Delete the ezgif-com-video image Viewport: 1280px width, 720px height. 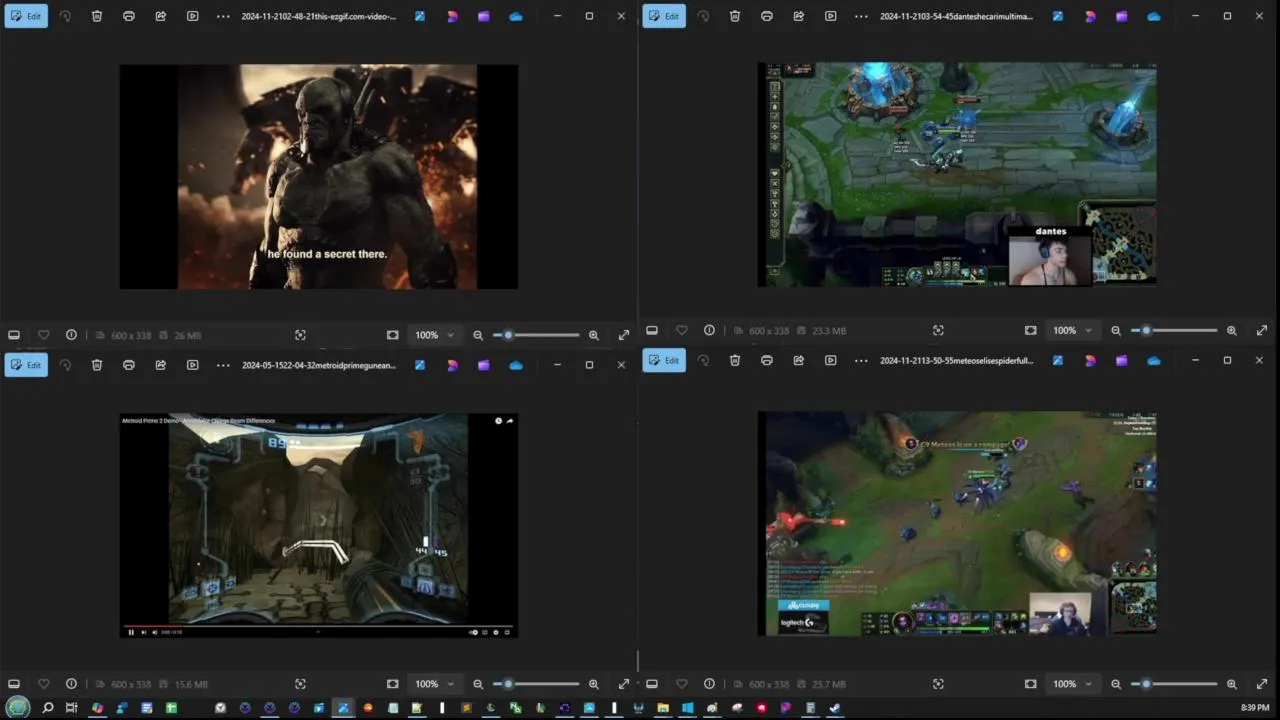coord(97,16)
